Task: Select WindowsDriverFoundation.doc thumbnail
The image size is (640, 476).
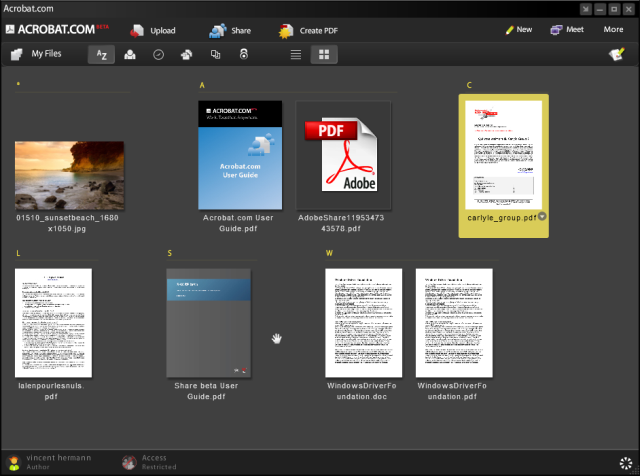Action: click(x=364, y=323)
